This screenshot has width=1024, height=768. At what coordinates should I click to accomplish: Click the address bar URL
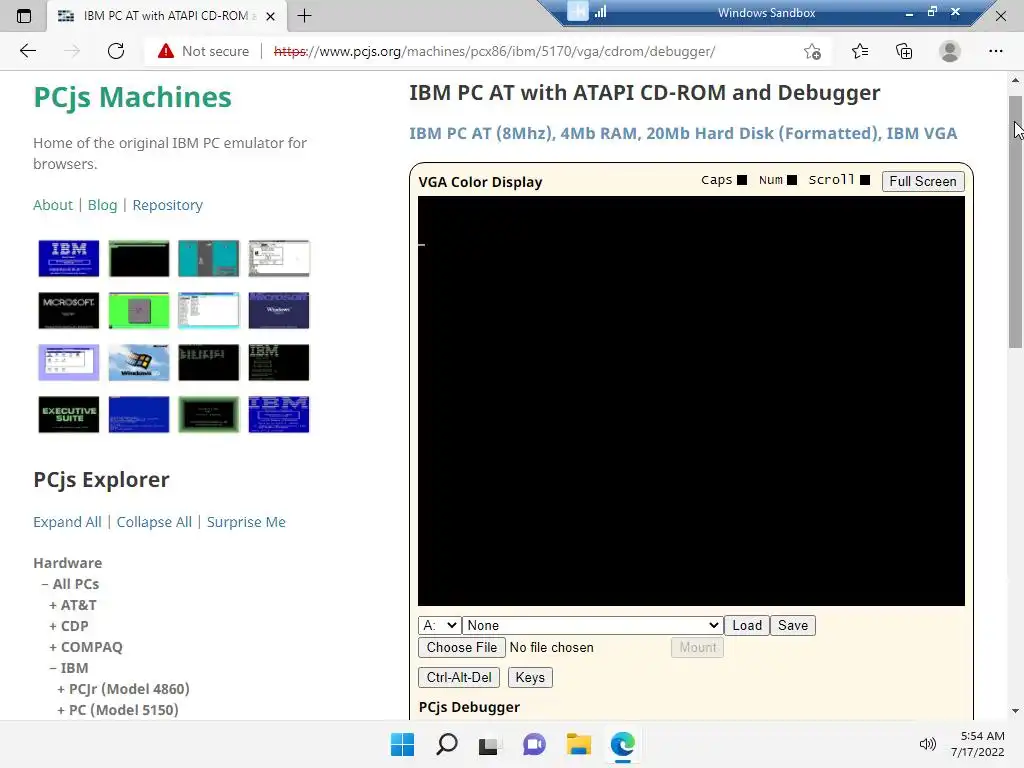coord(494,51)
